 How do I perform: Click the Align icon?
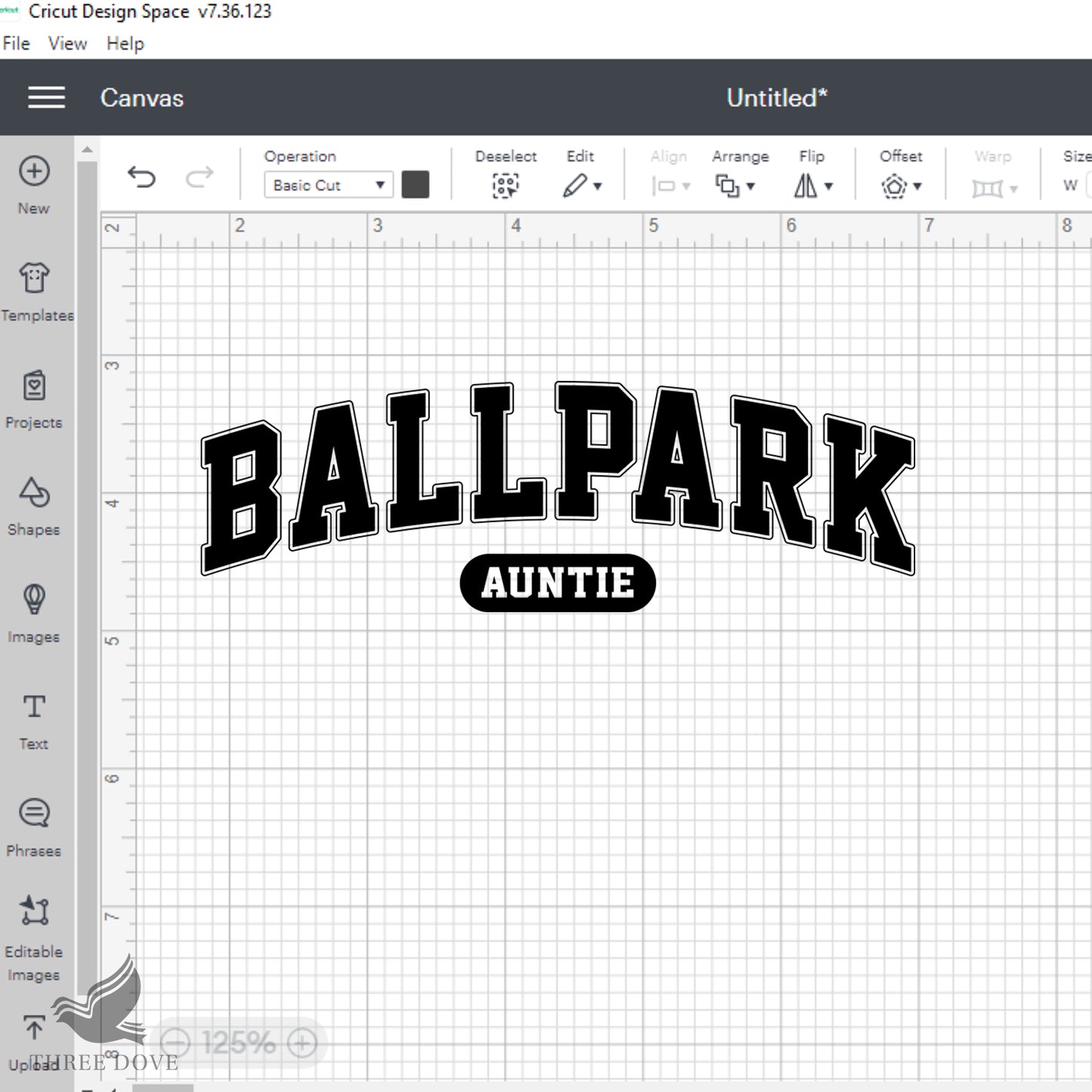664,186
